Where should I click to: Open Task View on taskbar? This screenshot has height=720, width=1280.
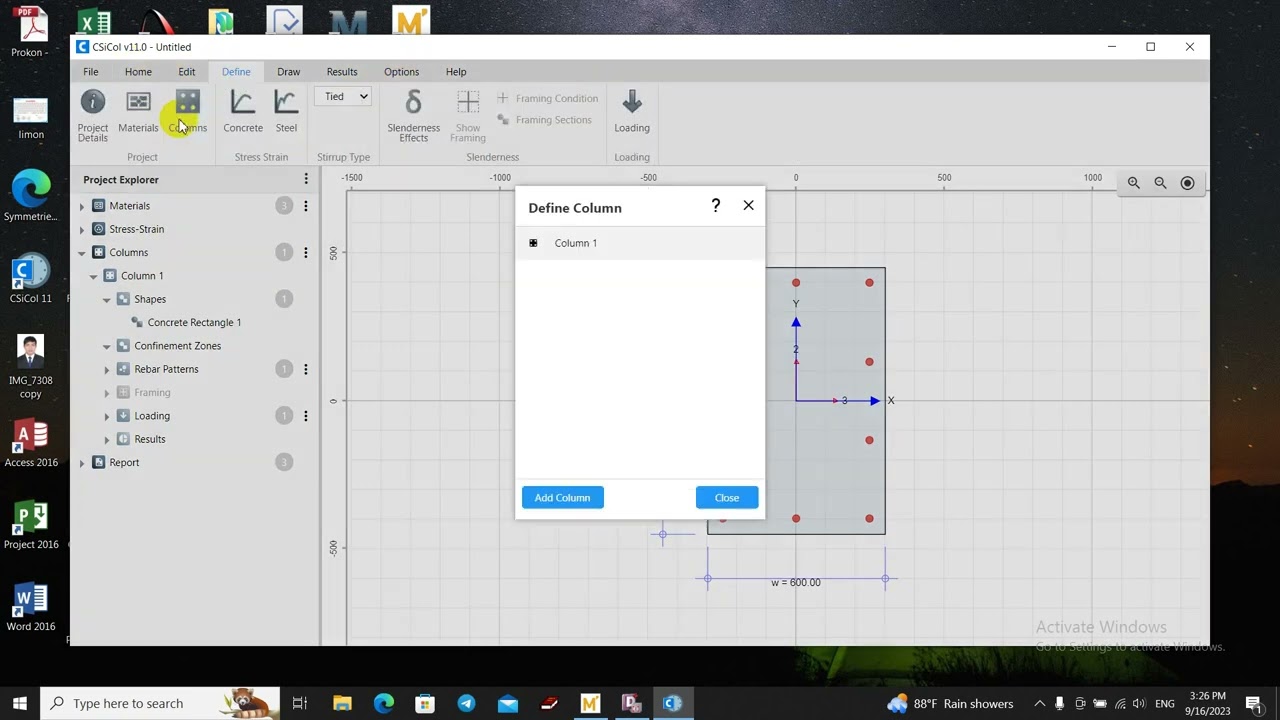coord(299,703)
